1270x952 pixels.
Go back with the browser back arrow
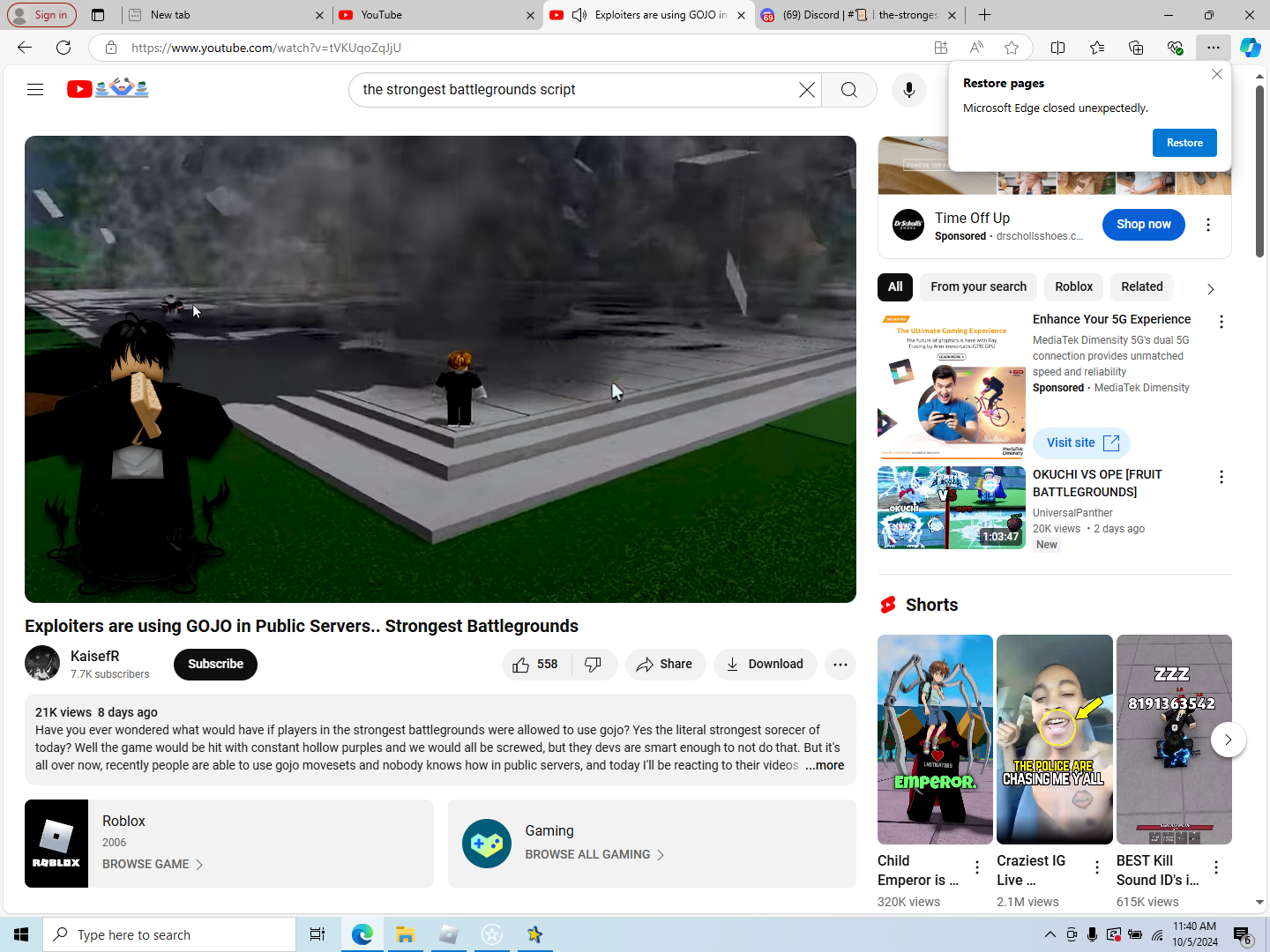[25, 48]
